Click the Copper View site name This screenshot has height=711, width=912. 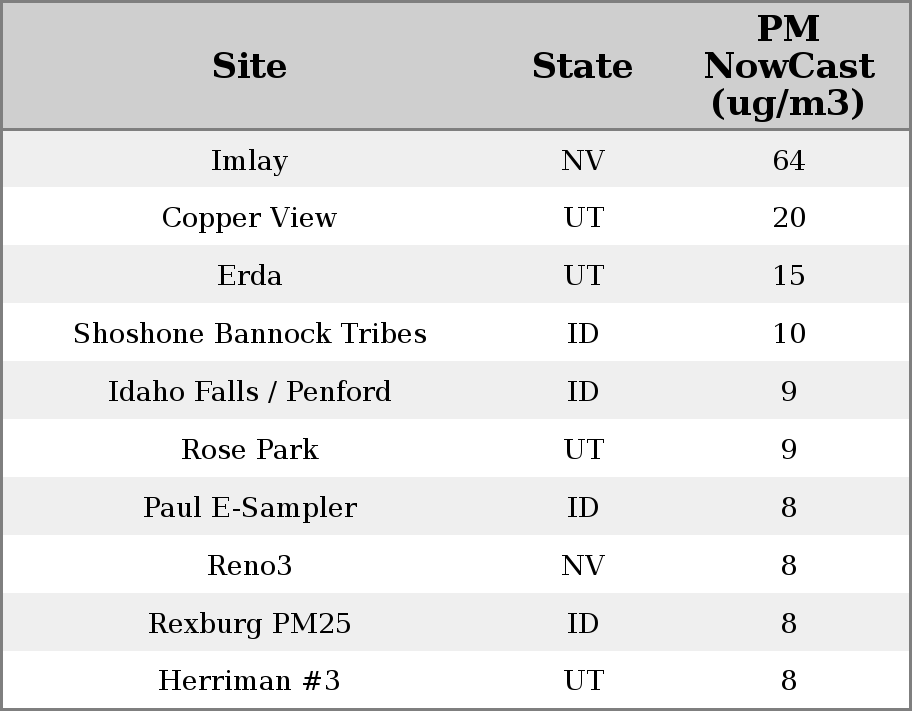250,218
